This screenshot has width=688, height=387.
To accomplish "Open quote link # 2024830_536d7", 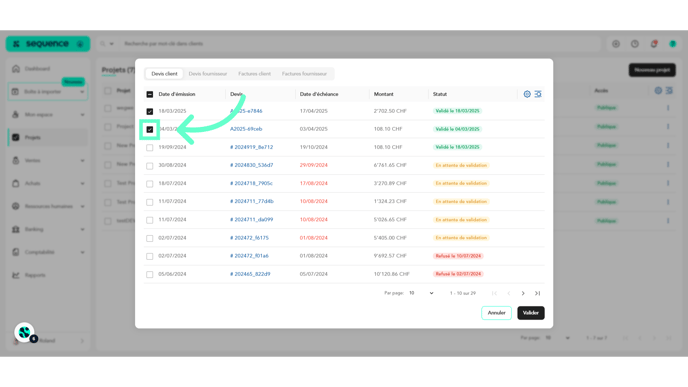I will point(251,165).
